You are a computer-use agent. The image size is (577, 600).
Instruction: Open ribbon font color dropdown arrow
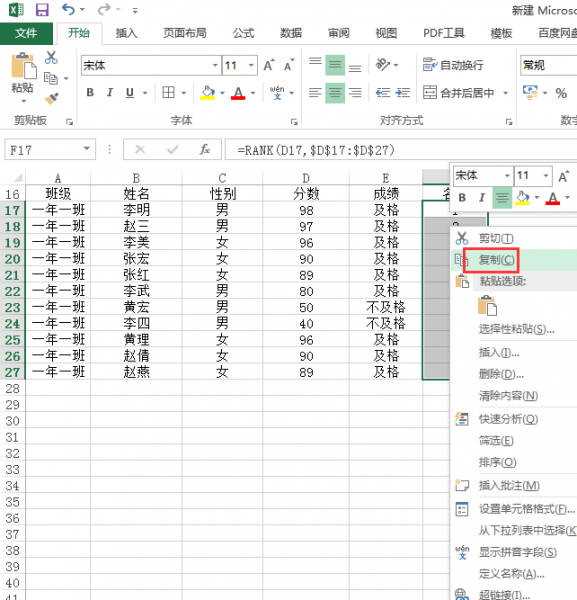click(x=253, y=93)
